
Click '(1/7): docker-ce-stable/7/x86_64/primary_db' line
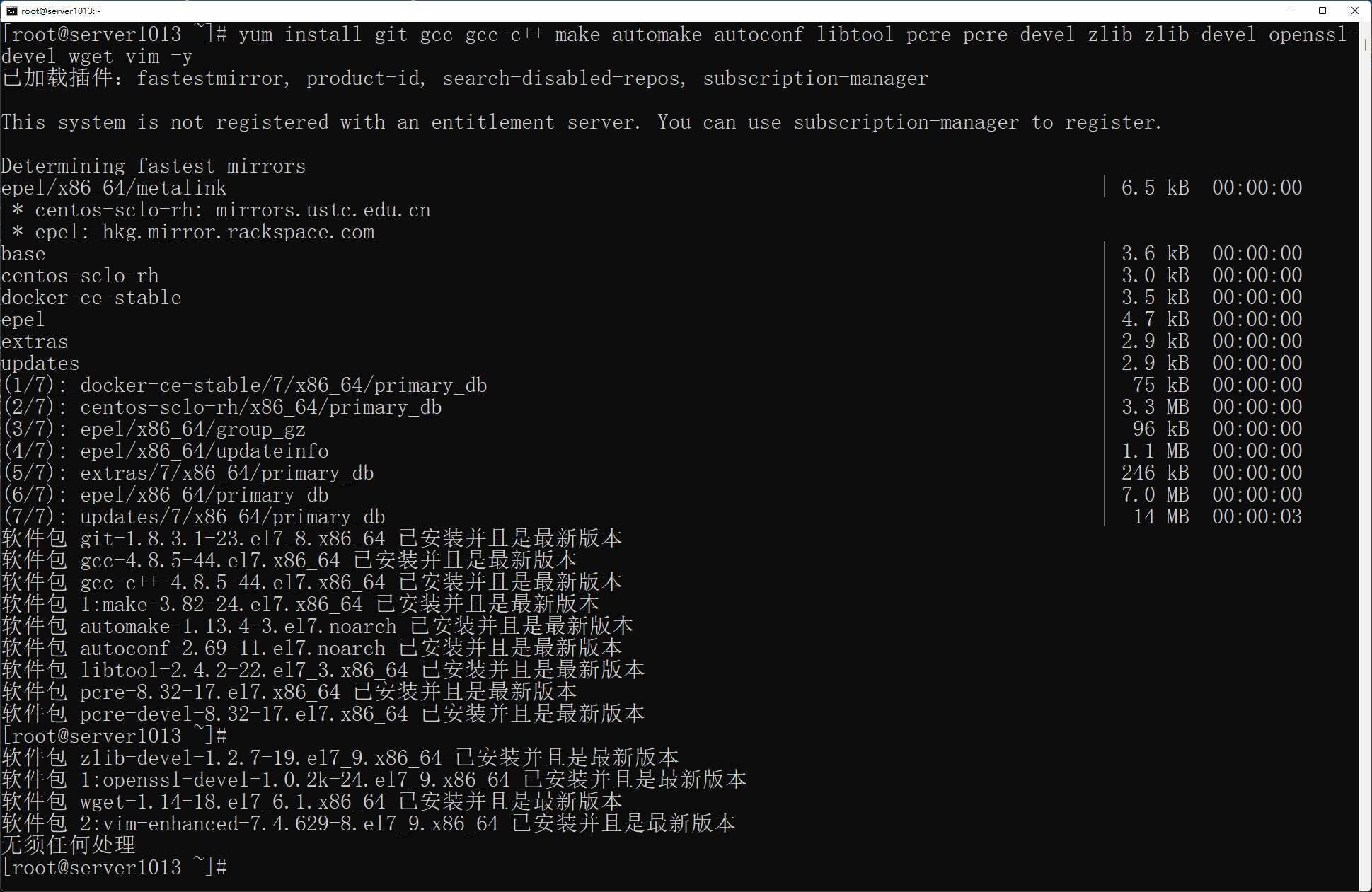coord(244,386)
